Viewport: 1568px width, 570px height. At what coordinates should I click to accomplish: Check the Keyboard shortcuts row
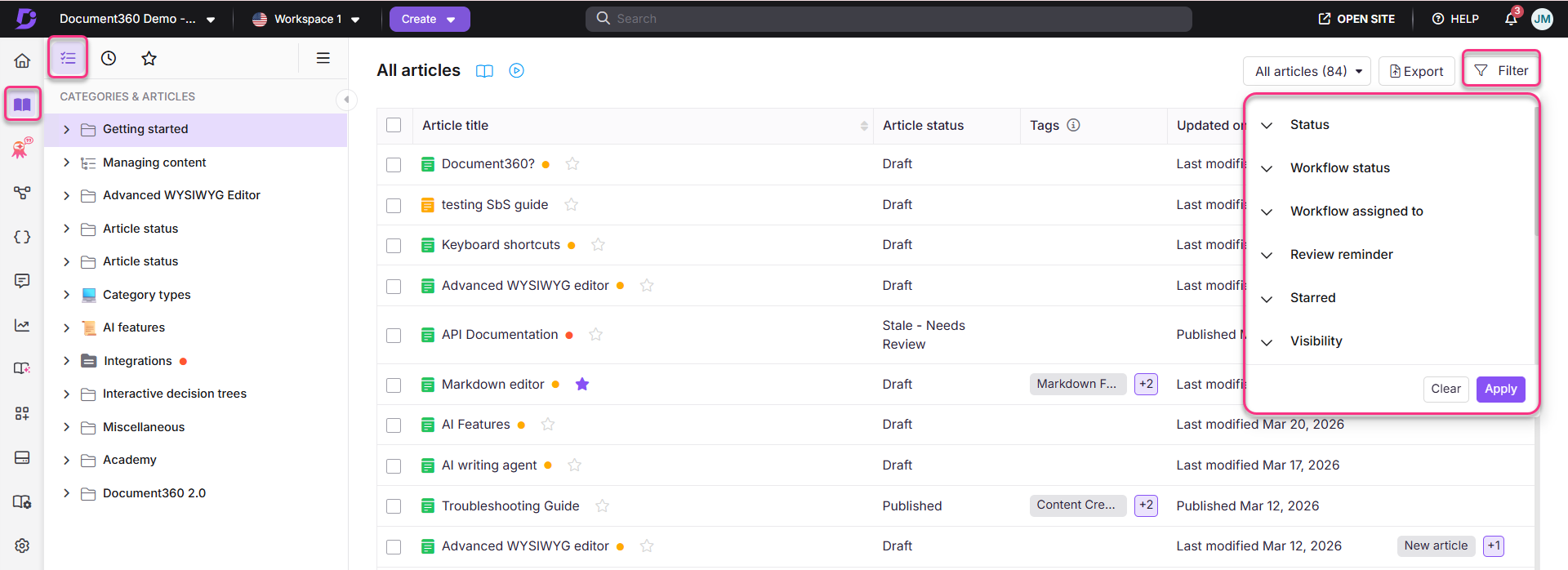[394, 245]
